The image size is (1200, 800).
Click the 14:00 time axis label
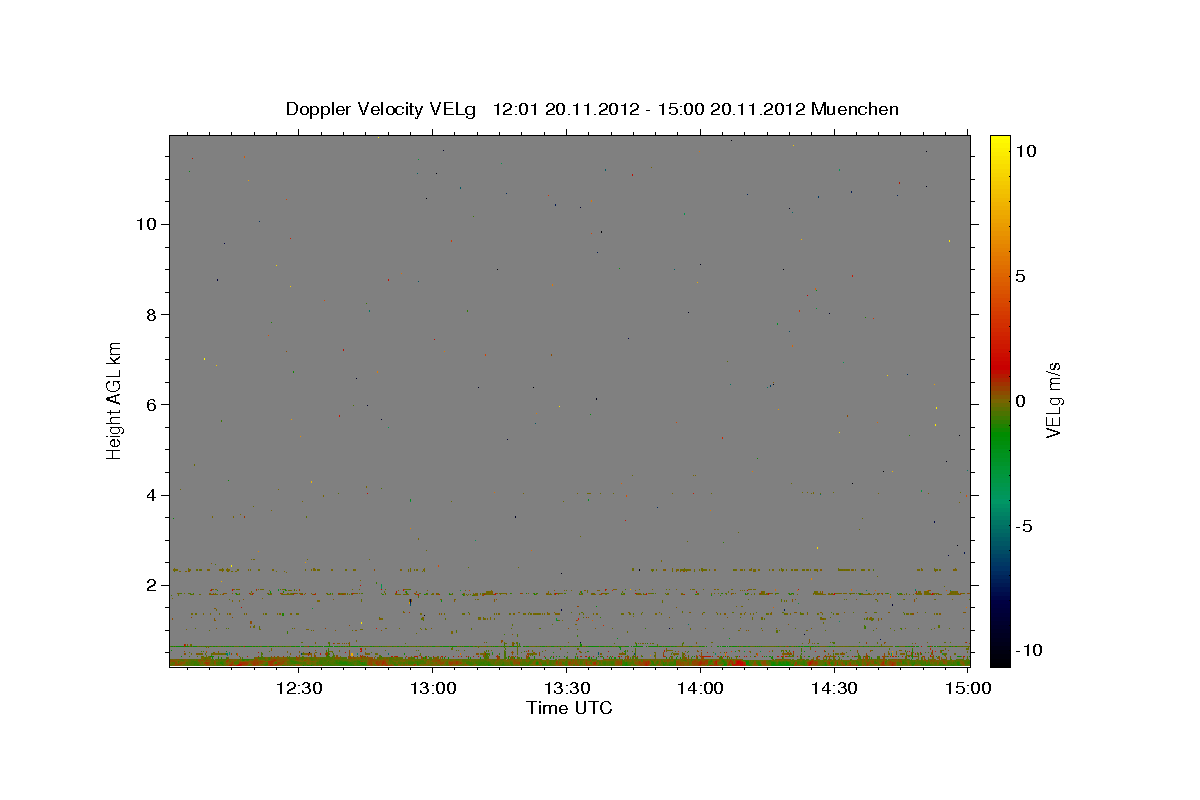pyautogui.click(x=701, y=688)
